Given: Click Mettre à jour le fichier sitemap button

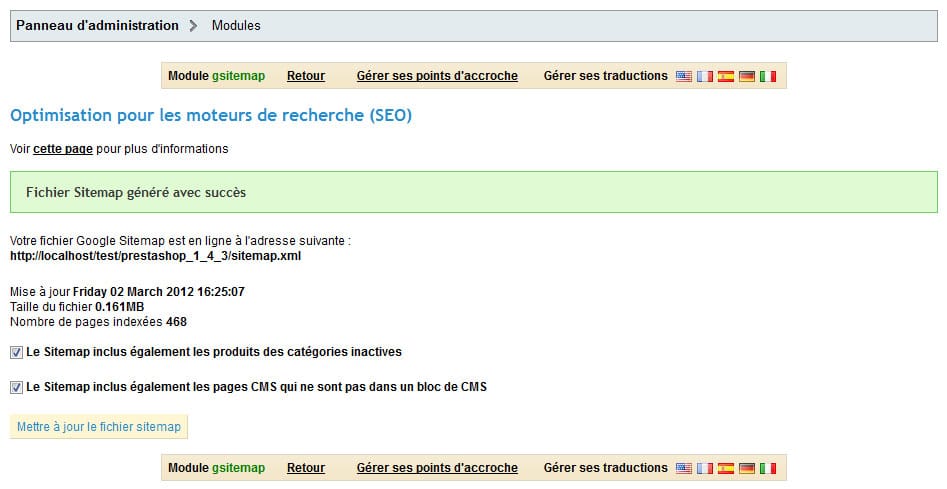Looking at the screenshot, I should pos(99,427).
